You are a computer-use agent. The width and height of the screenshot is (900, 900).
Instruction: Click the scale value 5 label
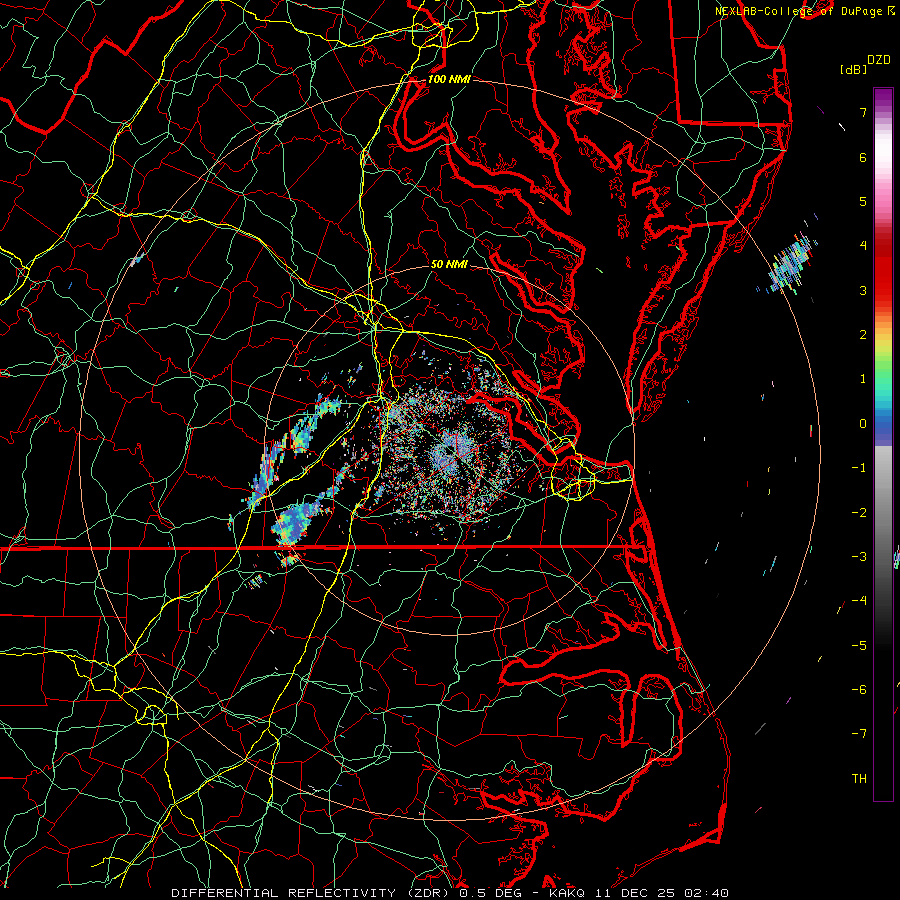[863, 201]
